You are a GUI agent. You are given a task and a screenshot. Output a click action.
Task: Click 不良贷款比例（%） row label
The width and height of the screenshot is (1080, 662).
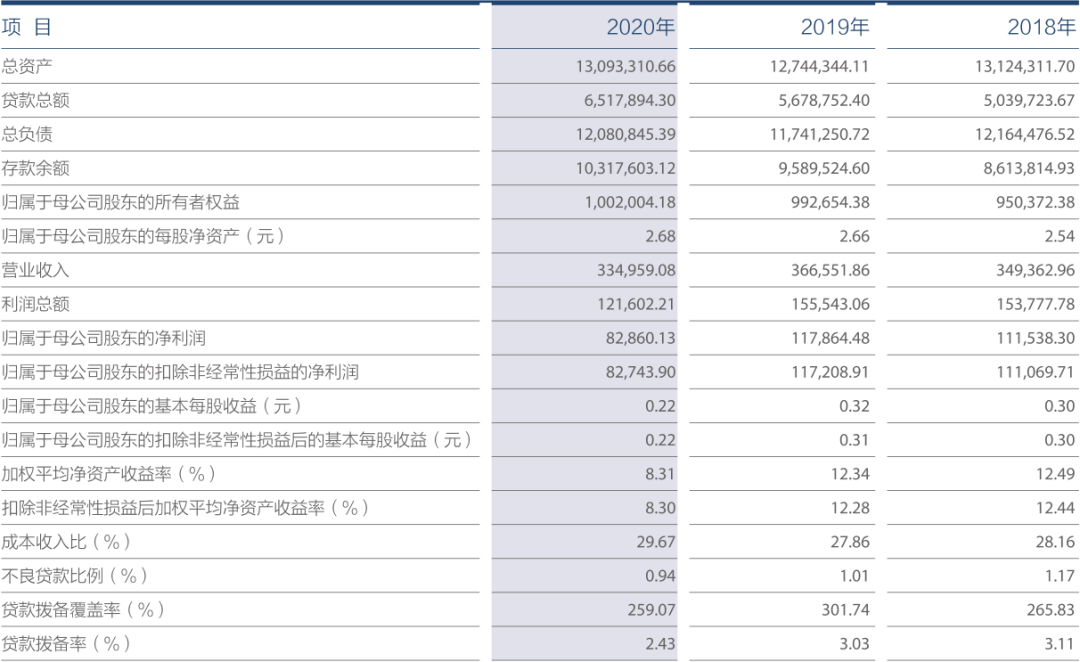pos(74,575)
